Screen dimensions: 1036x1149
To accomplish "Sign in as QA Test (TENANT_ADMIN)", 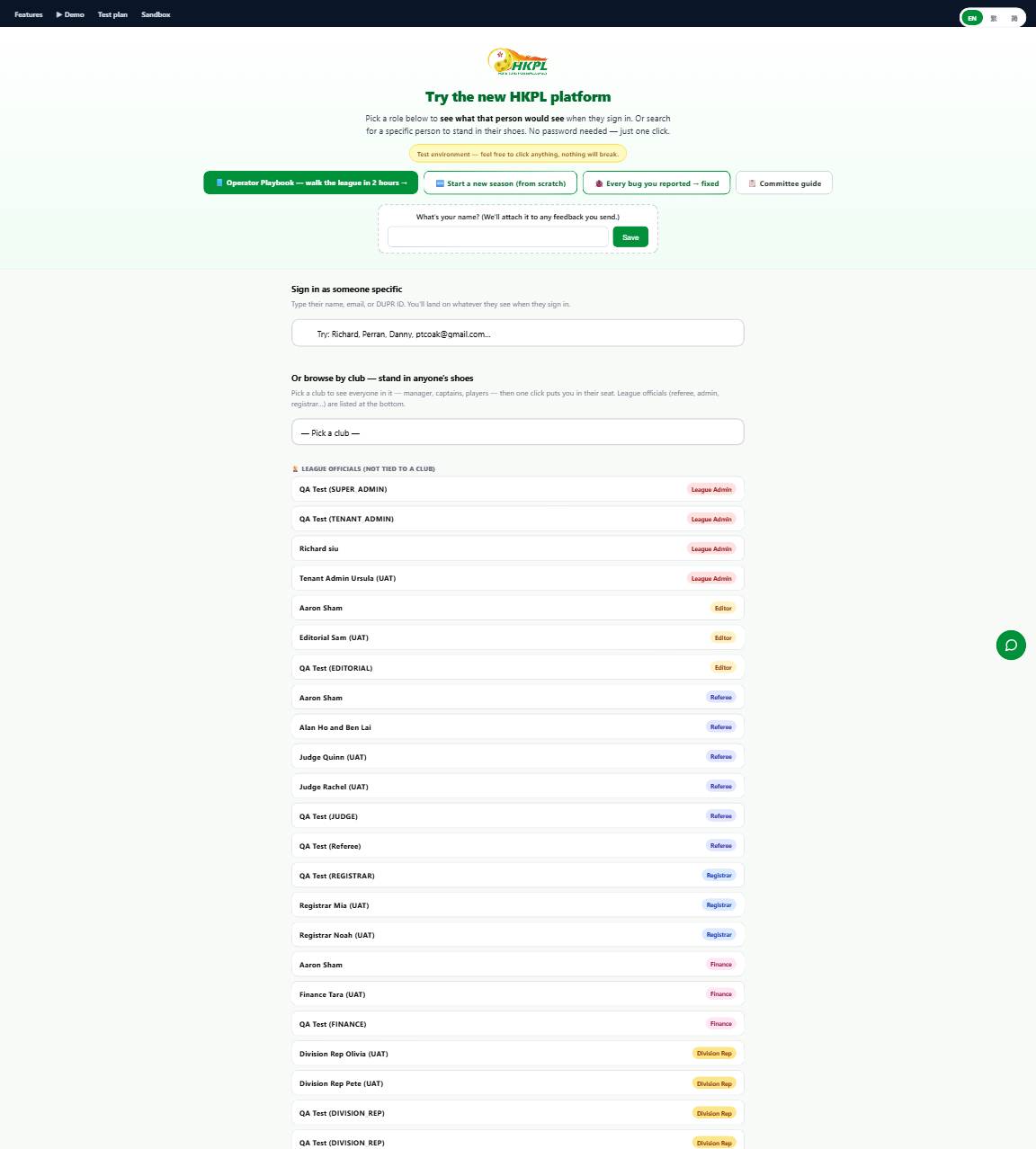I will (518, 519).
